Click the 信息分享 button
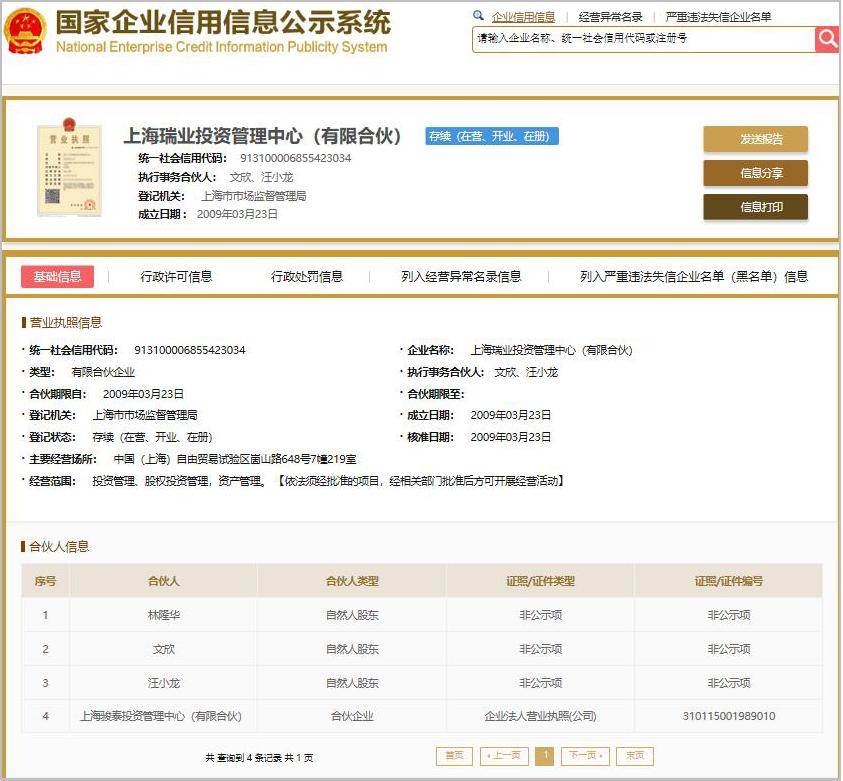 (x=757, y=173)
